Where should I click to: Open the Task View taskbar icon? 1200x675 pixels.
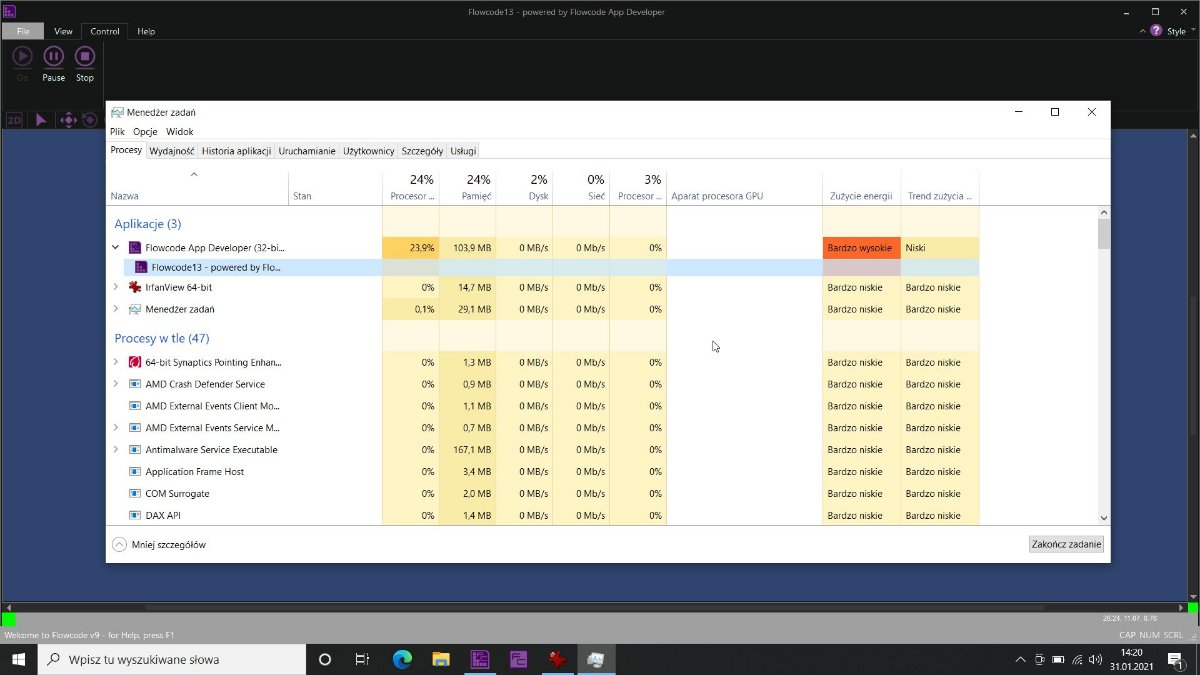(x=362, y=660)
